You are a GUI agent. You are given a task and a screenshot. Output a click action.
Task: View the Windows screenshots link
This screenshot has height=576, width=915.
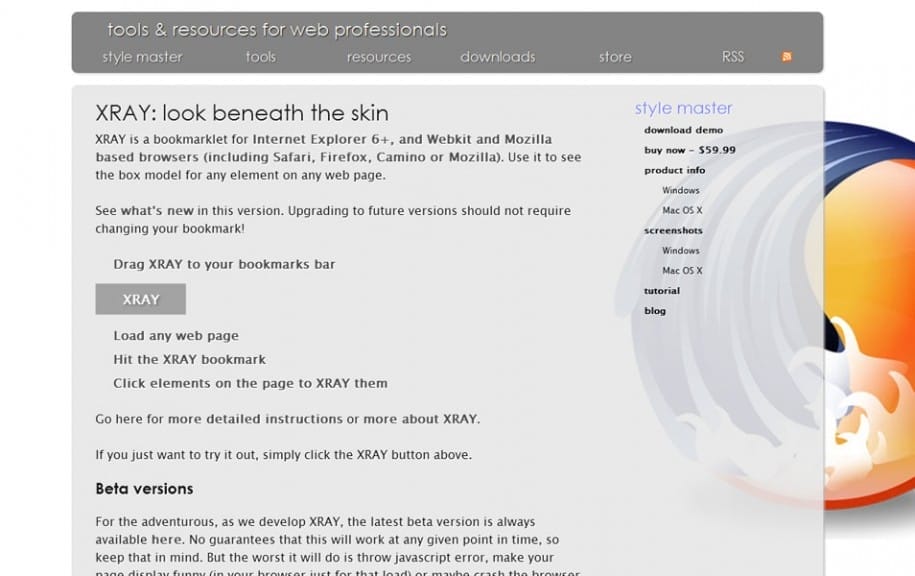point(680,250)
